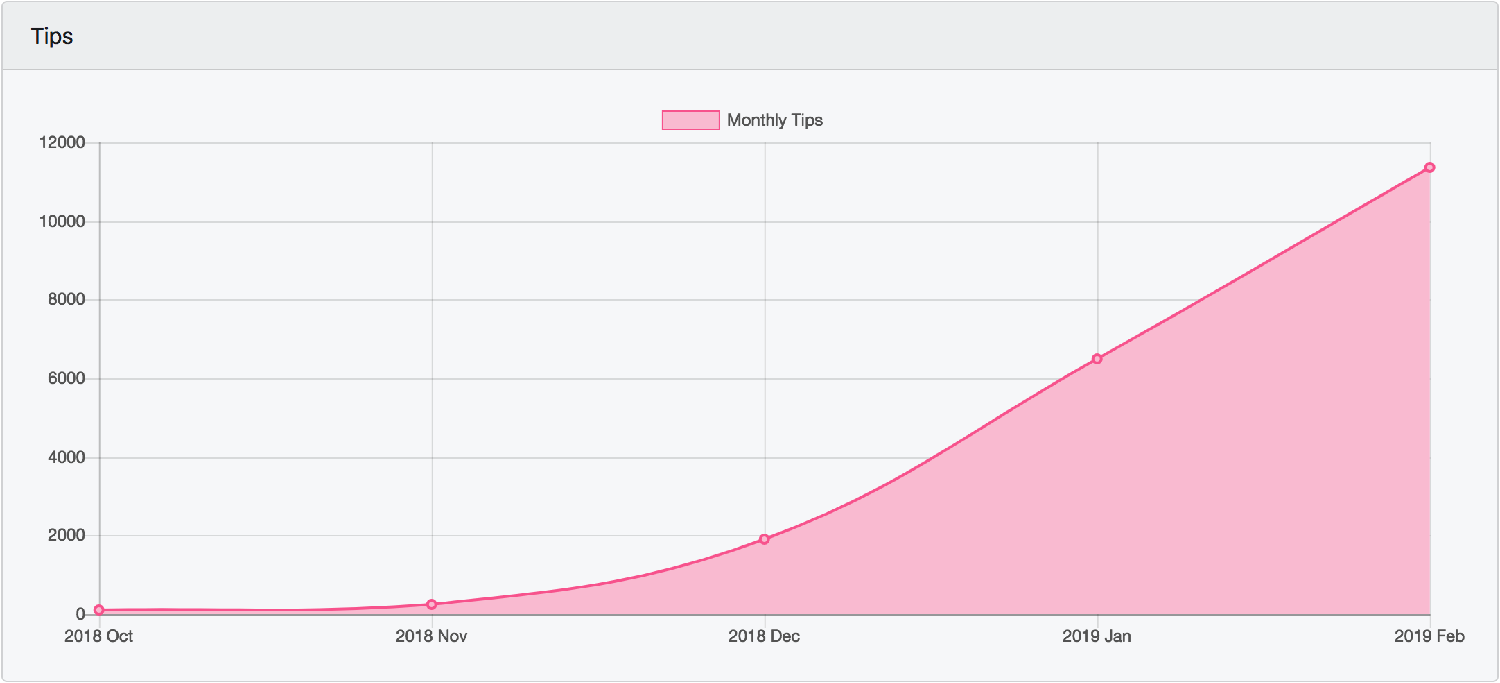Select the 2018 Nov data point marker
Viewport: 1500px width, 683px height.
430,604
